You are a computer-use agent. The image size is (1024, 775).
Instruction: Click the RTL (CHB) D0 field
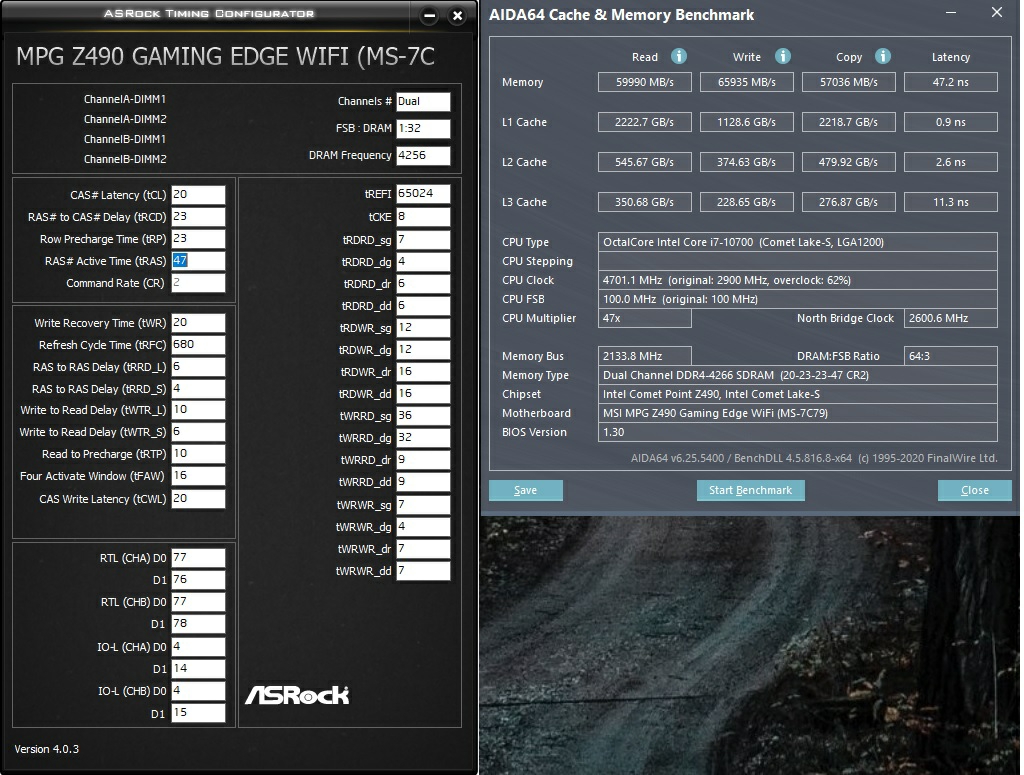(199, 602)
